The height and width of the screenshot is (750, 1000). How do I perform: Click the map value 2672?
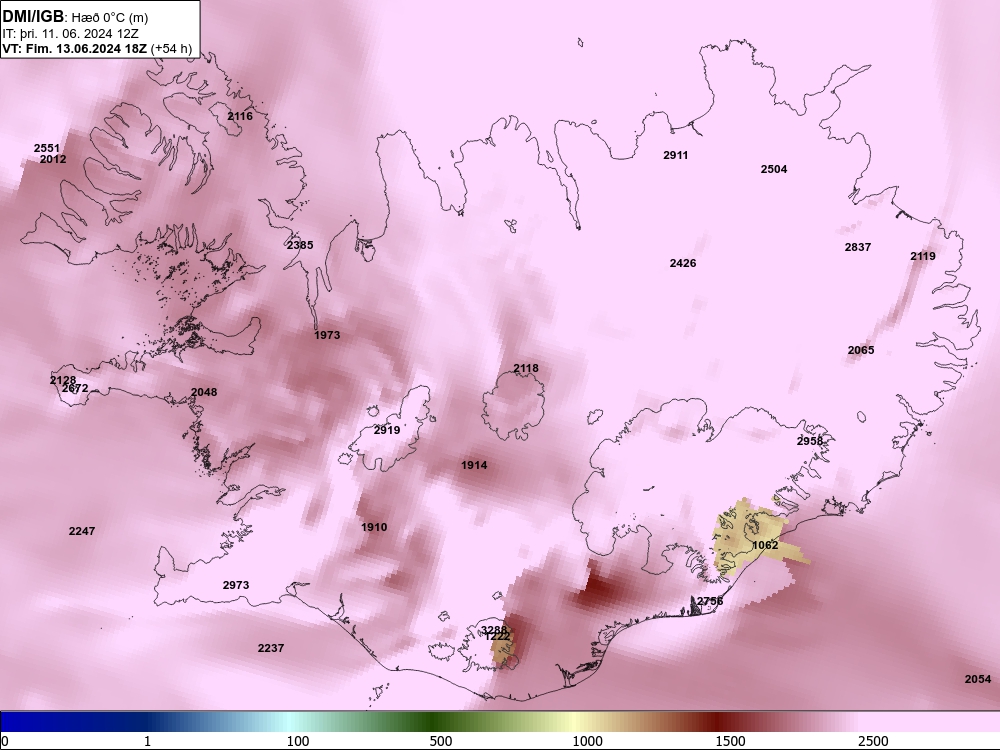(x=75, y=388)
